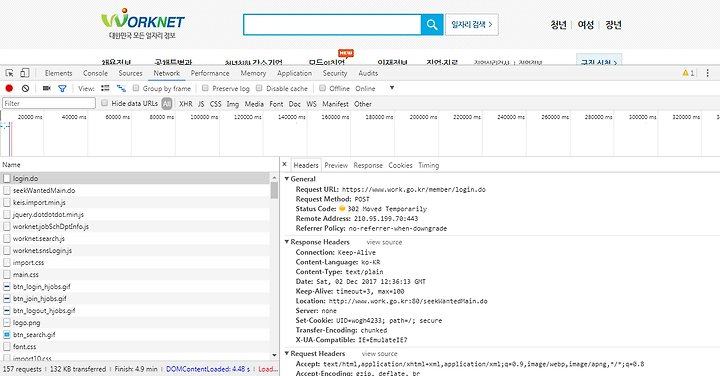Select the keis.import.min.js request

(x=136, y=202)
